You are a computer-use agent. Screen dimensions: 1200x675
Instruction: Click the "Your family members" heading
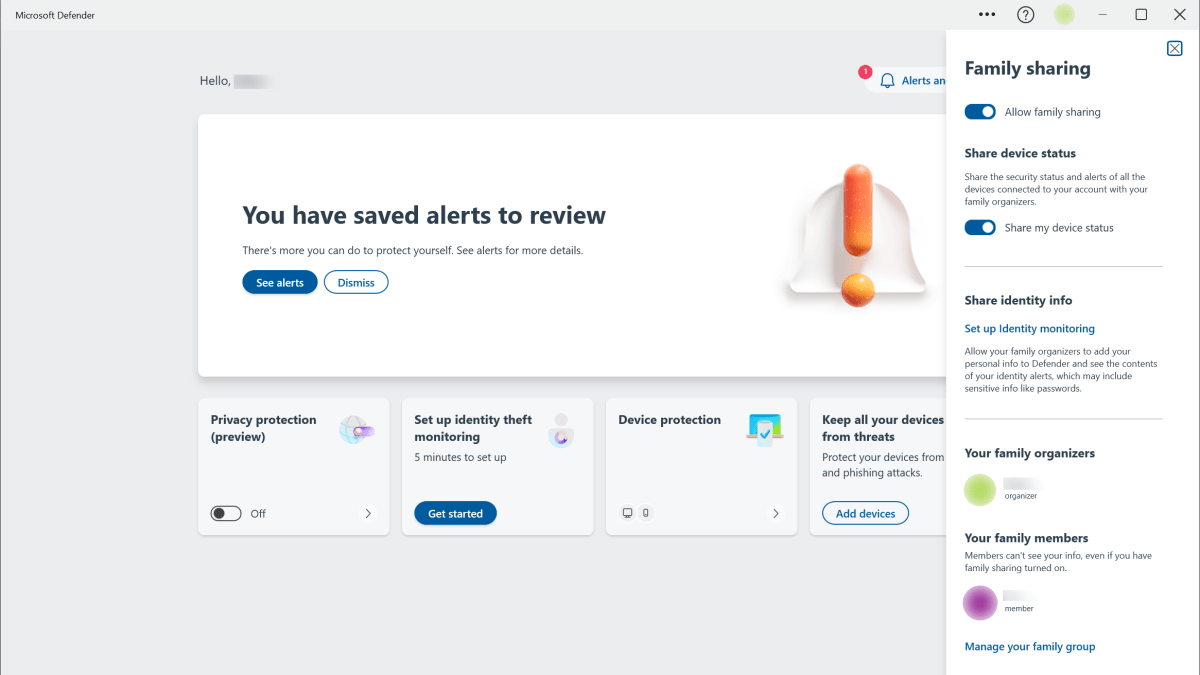[1026, 538]
